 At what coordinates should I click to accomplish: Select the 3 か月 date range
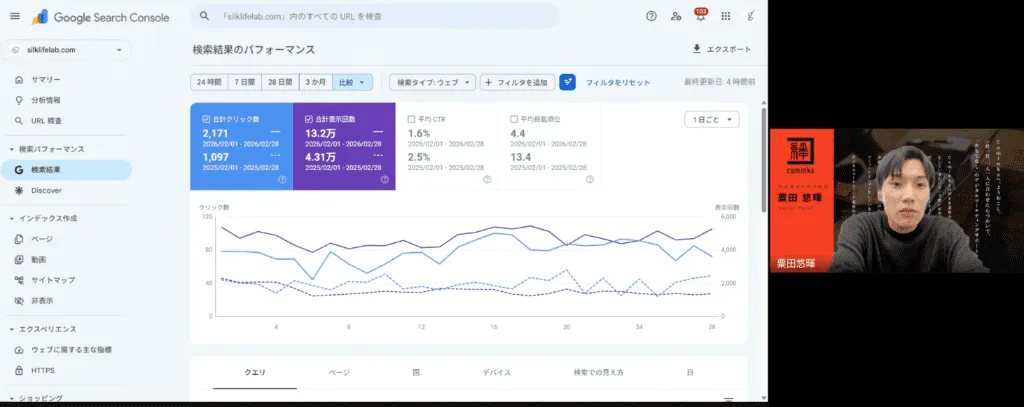click(315, 82)
